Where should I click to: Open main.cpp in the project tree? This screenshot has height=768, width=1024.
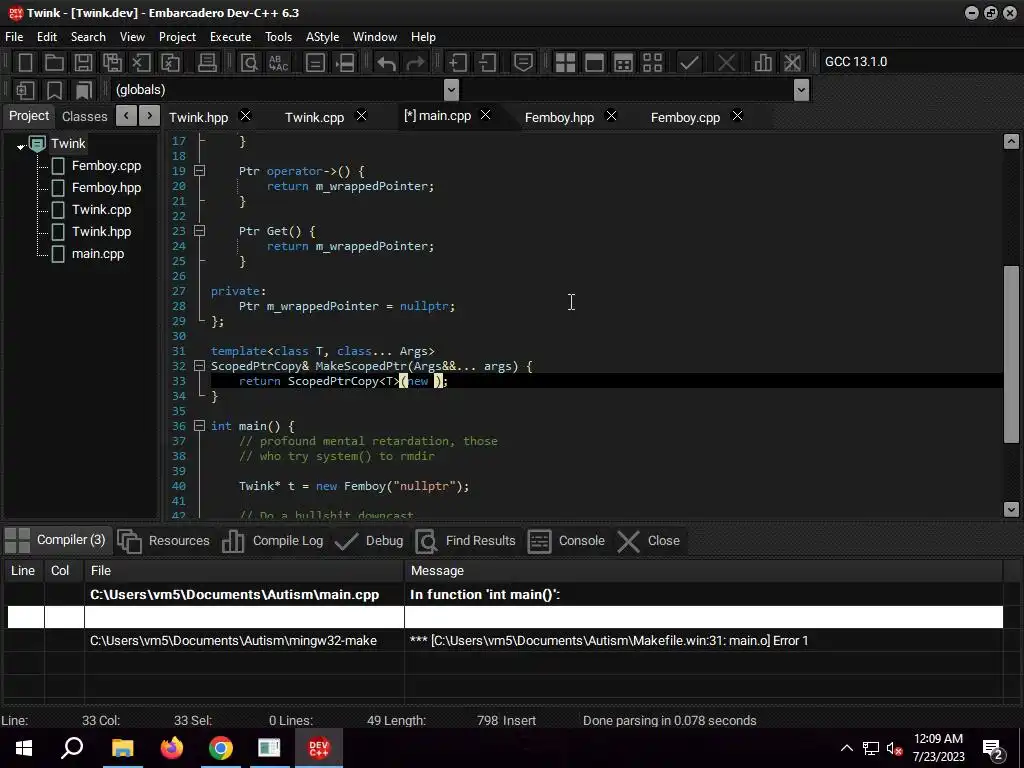(x=97, y=254)
